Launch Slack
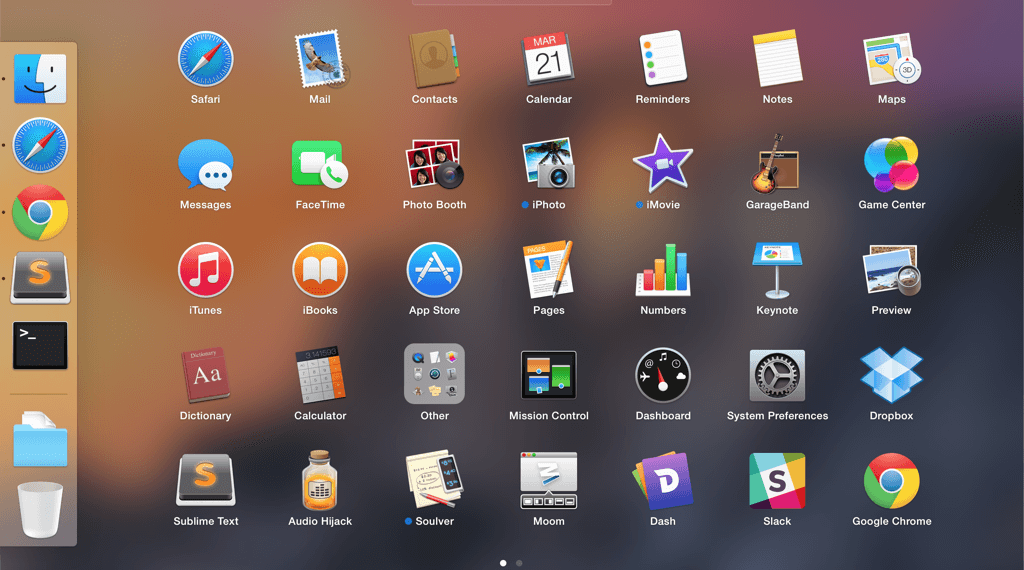Viewport: 1024px width, 570px height. (777, 481)
